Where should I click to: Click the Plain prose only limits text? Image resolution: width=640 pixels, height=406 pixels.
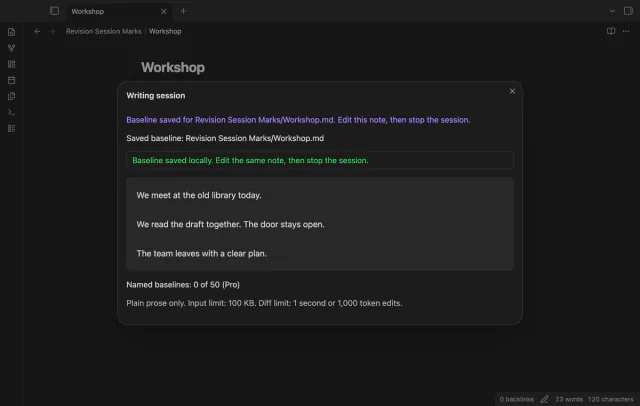point(264,303)
